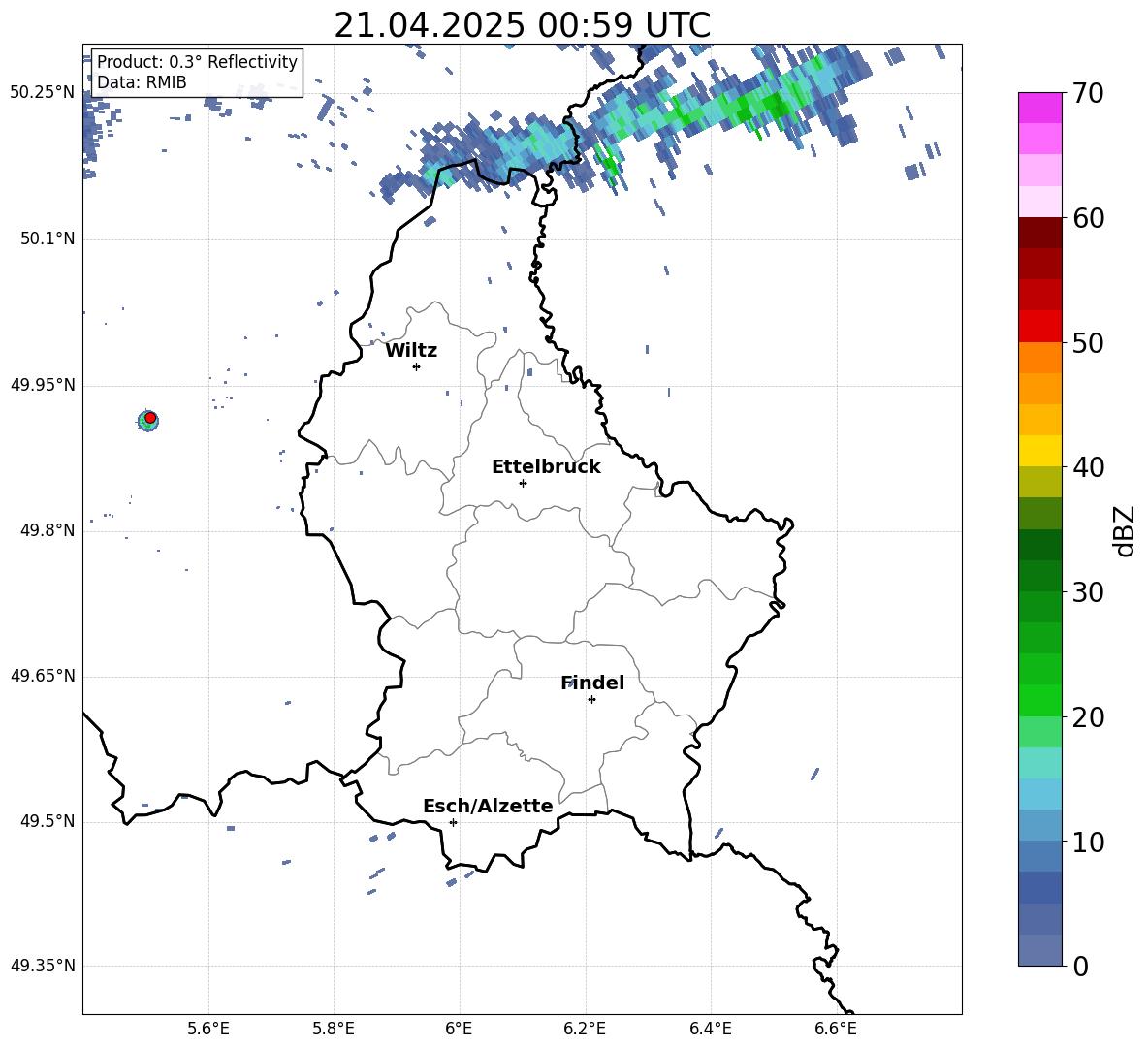Click the colorbar tick value 50
Viewport: 1148px width, 1048px height.
click(1088, 343)
